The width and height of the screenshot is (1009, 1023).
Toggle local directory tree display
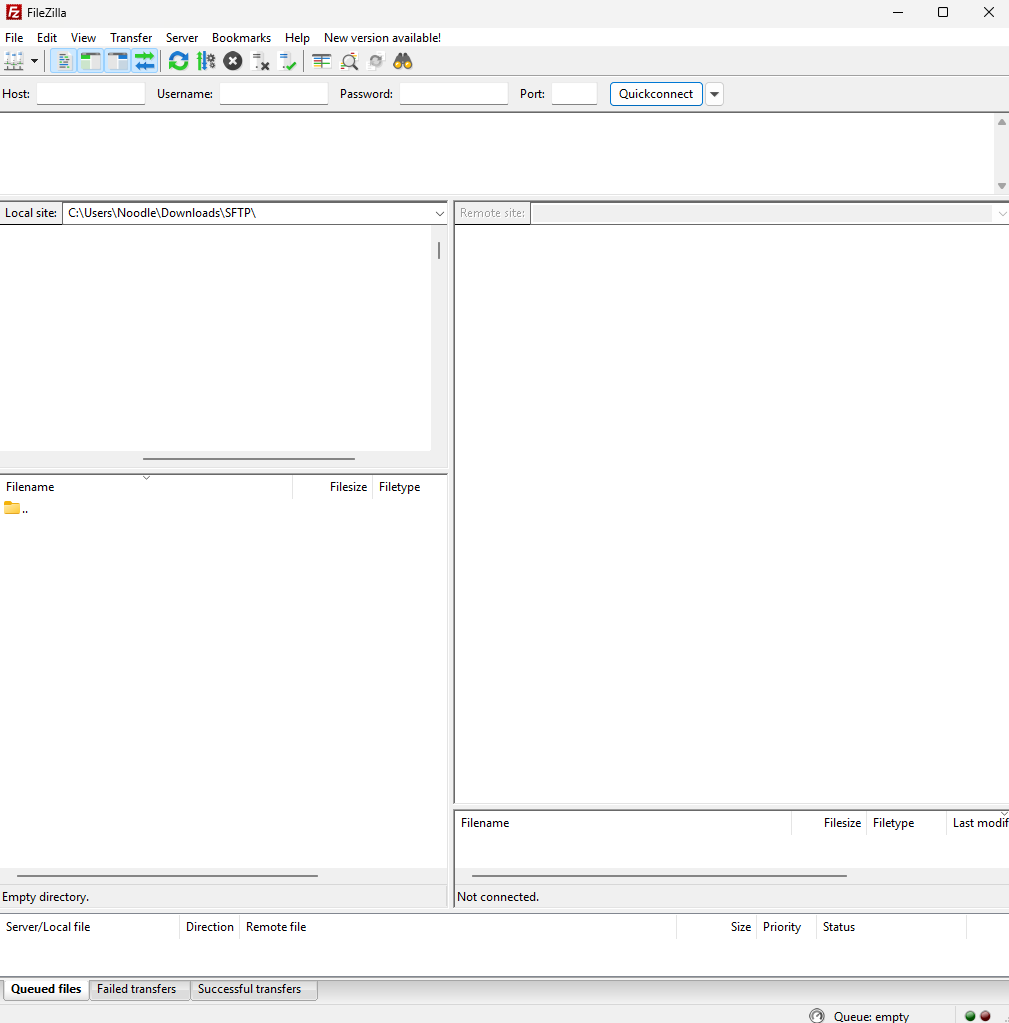point(90,61)
